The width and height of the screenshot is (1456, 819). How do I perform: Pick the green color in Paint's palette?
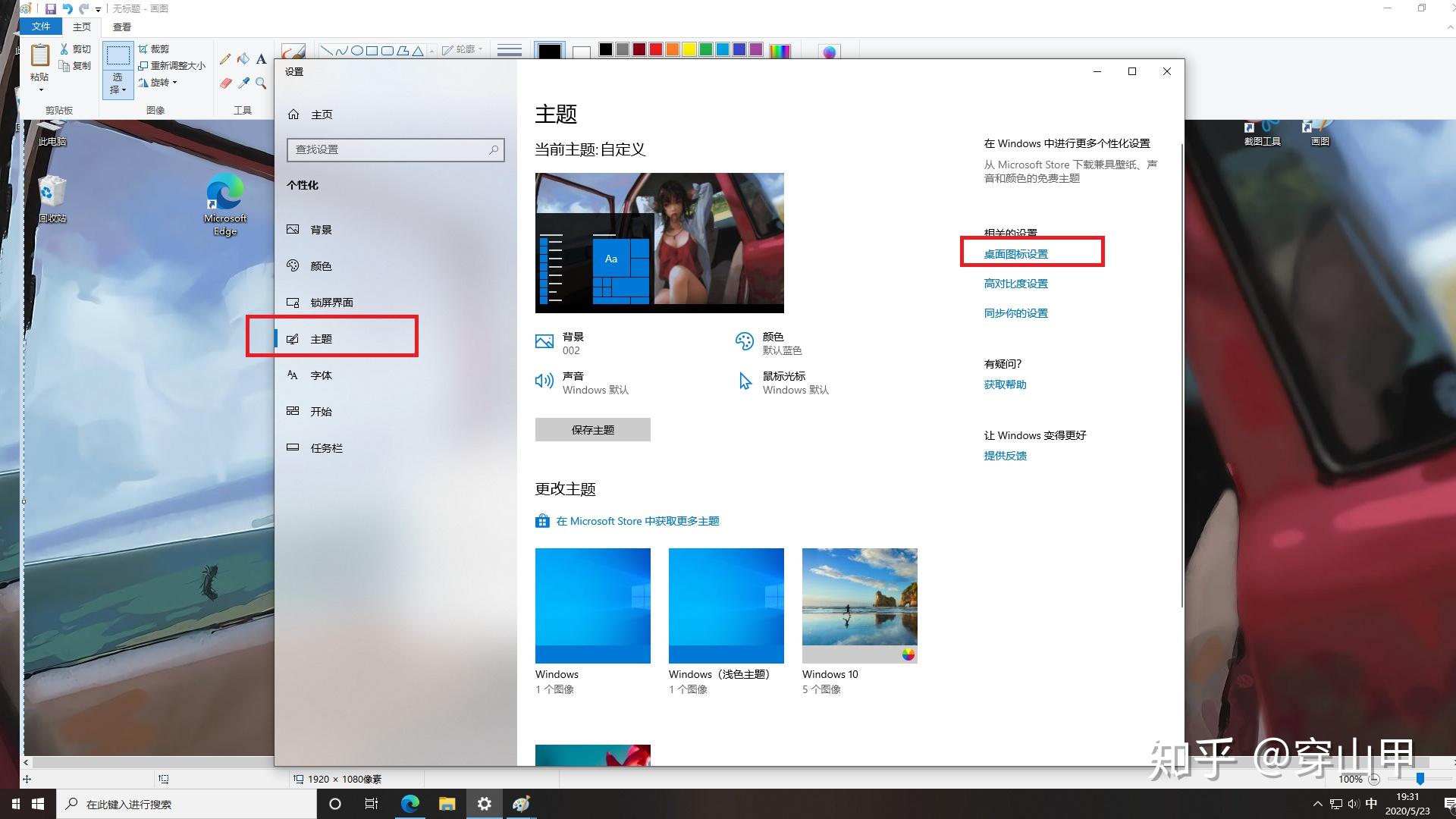coord(706,49)
